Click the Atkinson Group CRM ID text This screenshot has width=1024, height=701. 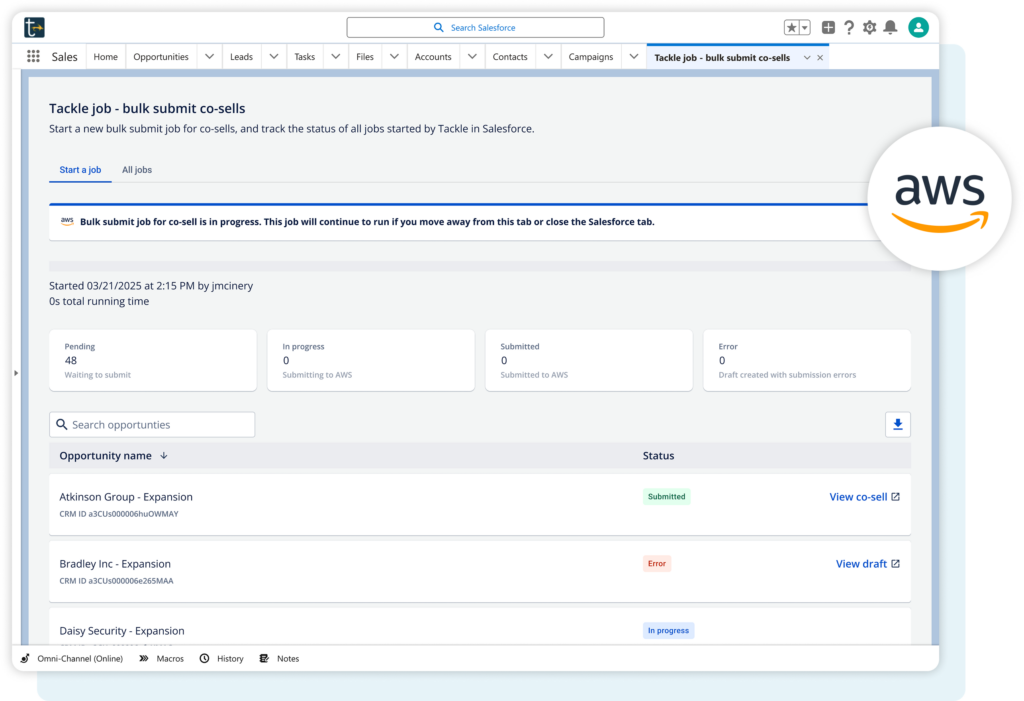(119, 514)
